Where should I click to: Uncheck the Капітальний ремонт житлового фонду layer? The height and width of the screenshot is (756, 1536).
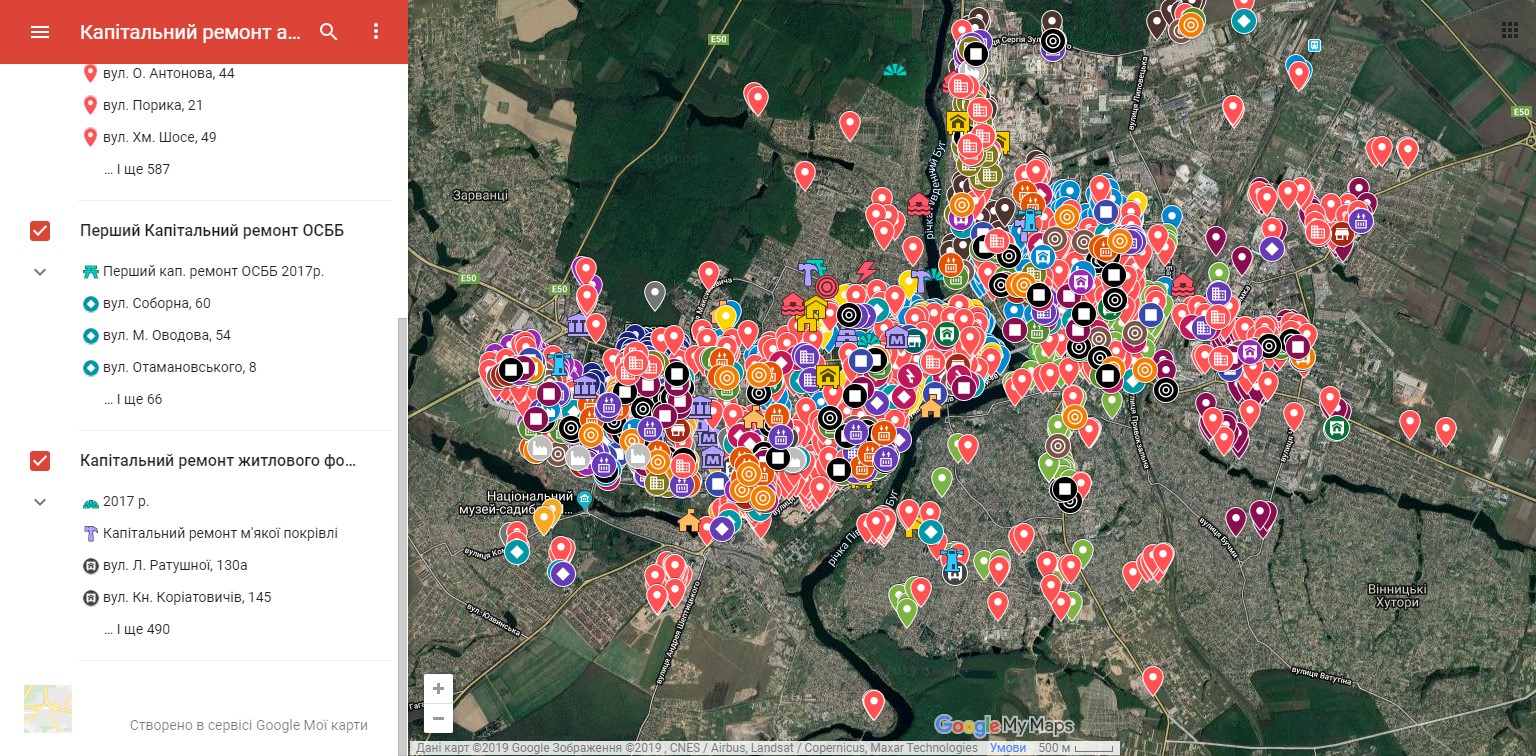point(40,461)
